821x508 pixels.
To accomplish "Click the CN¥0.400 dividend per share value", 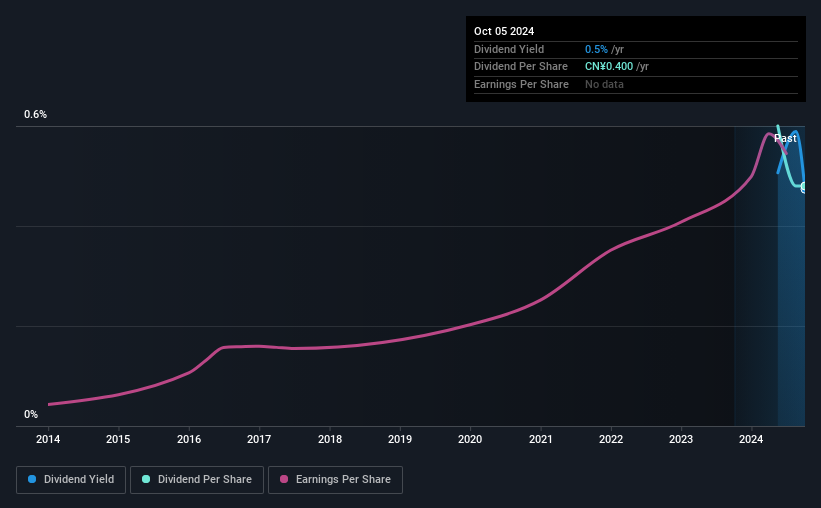I will click(x=609, y=67).
